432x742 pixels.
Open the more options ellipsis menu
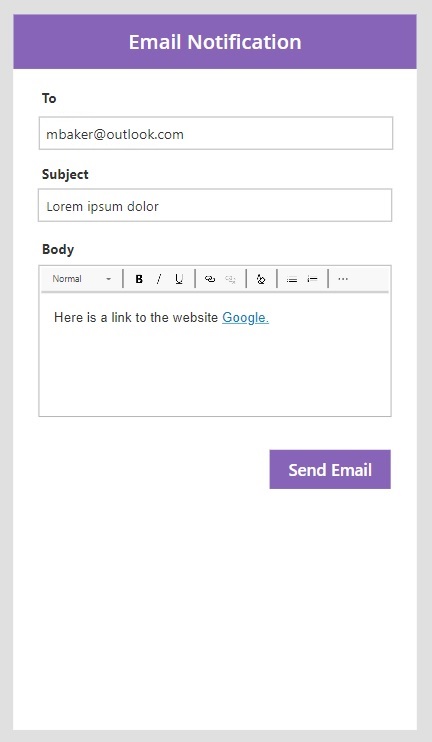343,279
